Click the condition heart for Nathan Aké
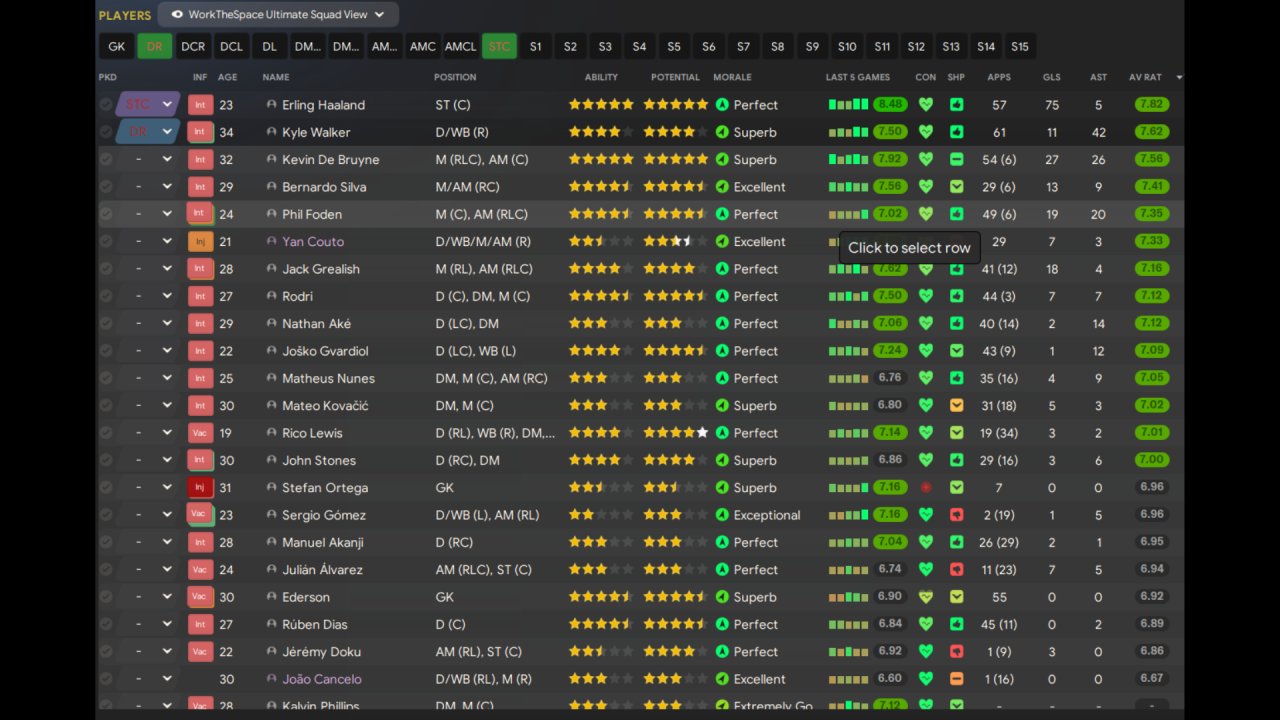The image size is (1280, 720). pos(926,324)
